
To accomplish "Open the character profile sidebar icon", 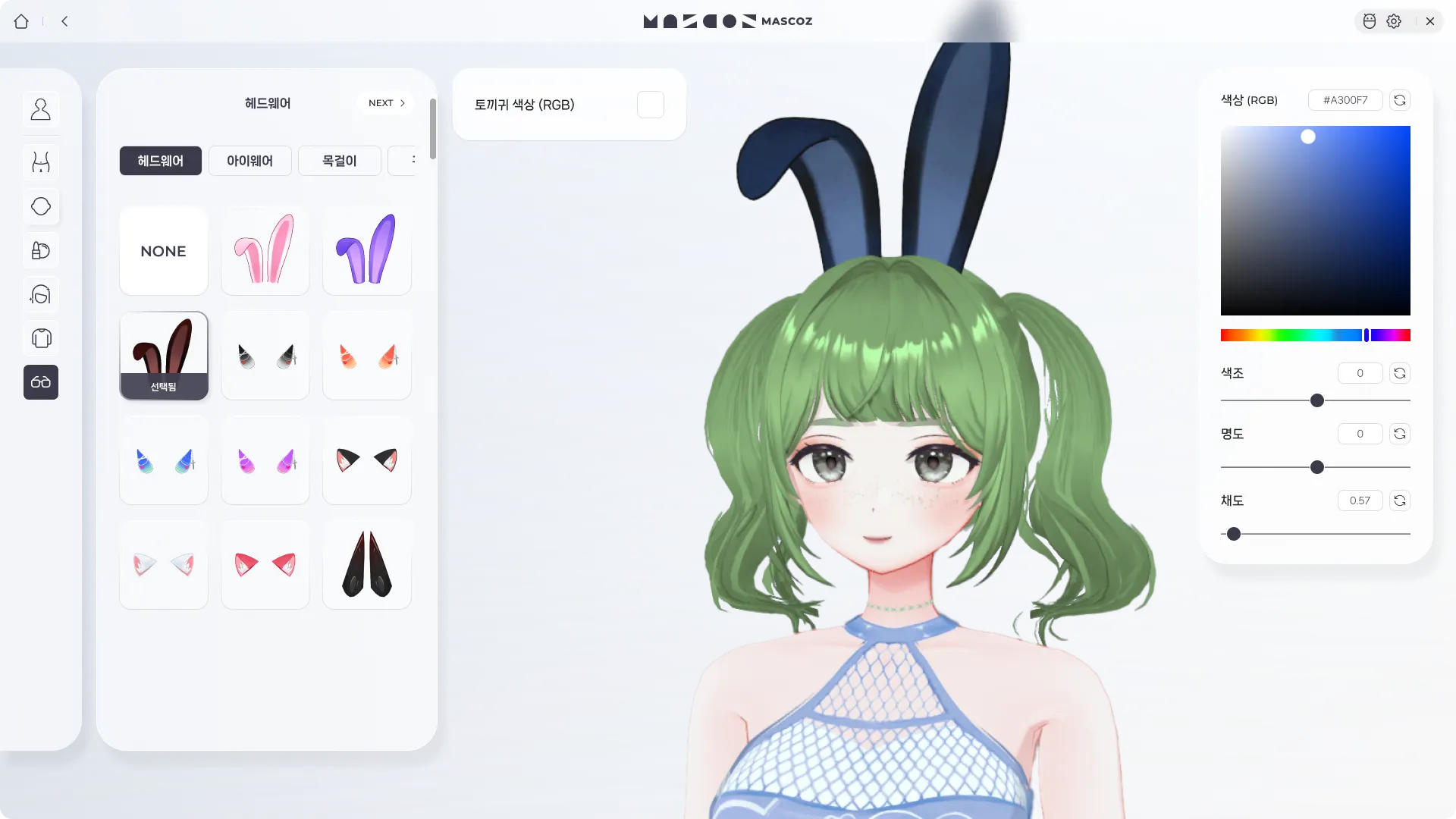I will click(41, 110).
